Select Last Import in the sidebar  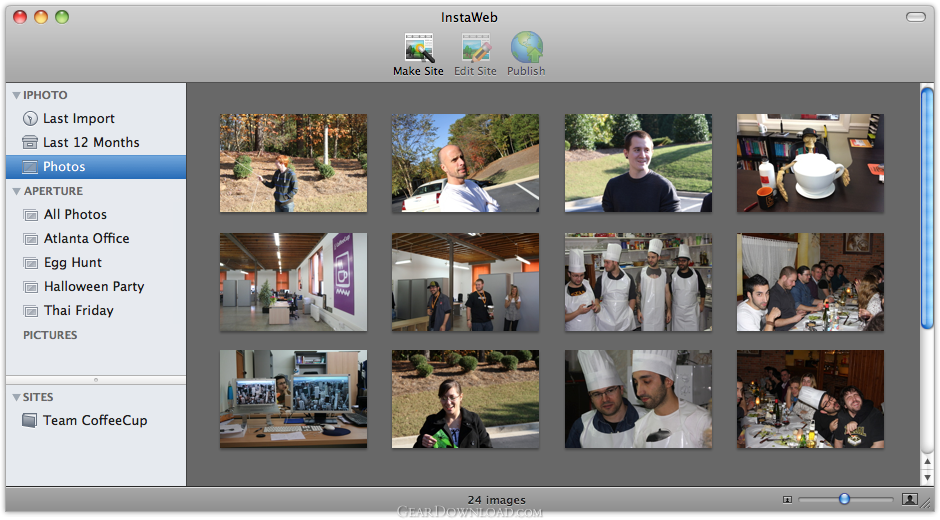coord(96,119)
